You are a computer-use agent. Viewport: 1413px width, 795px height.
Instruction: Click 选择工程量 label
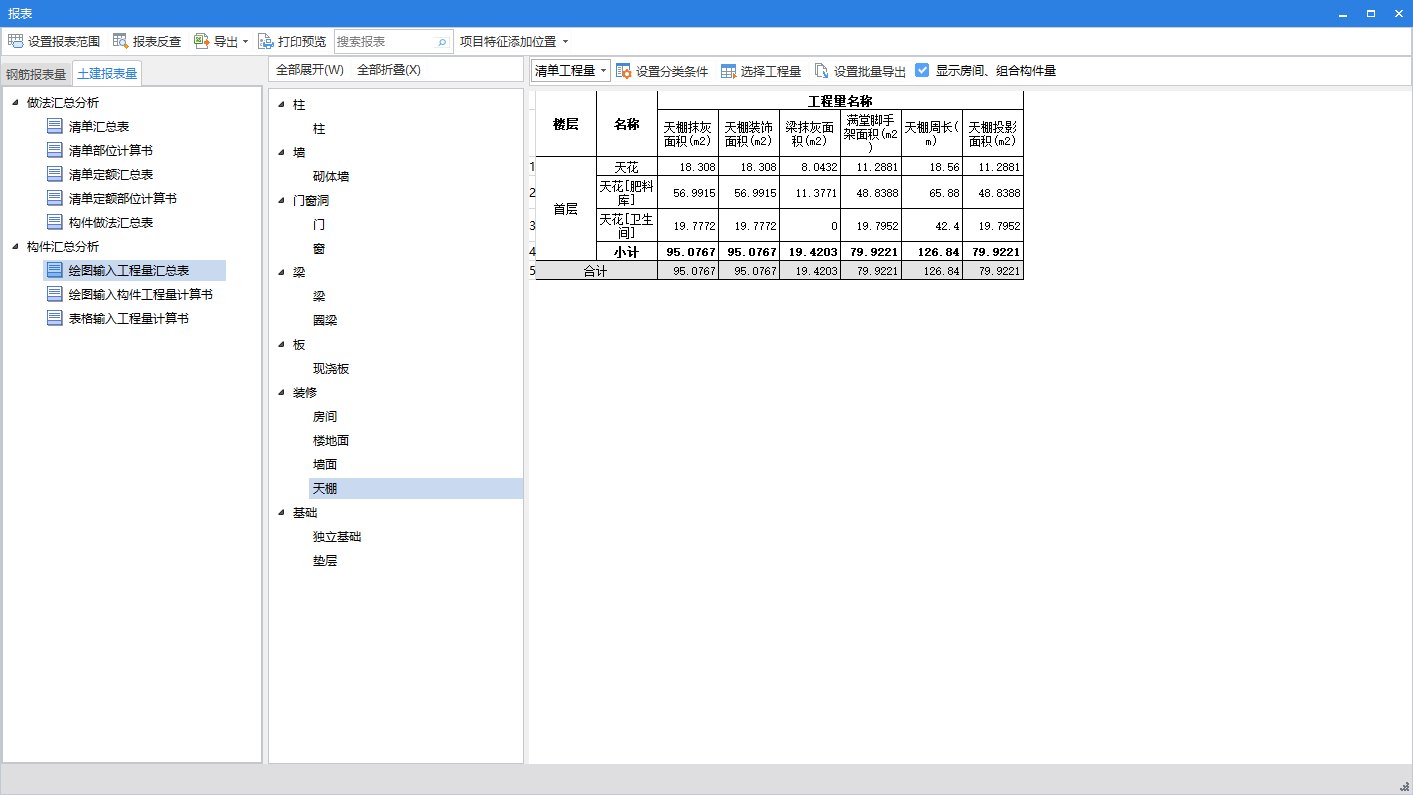coord(771,71)
